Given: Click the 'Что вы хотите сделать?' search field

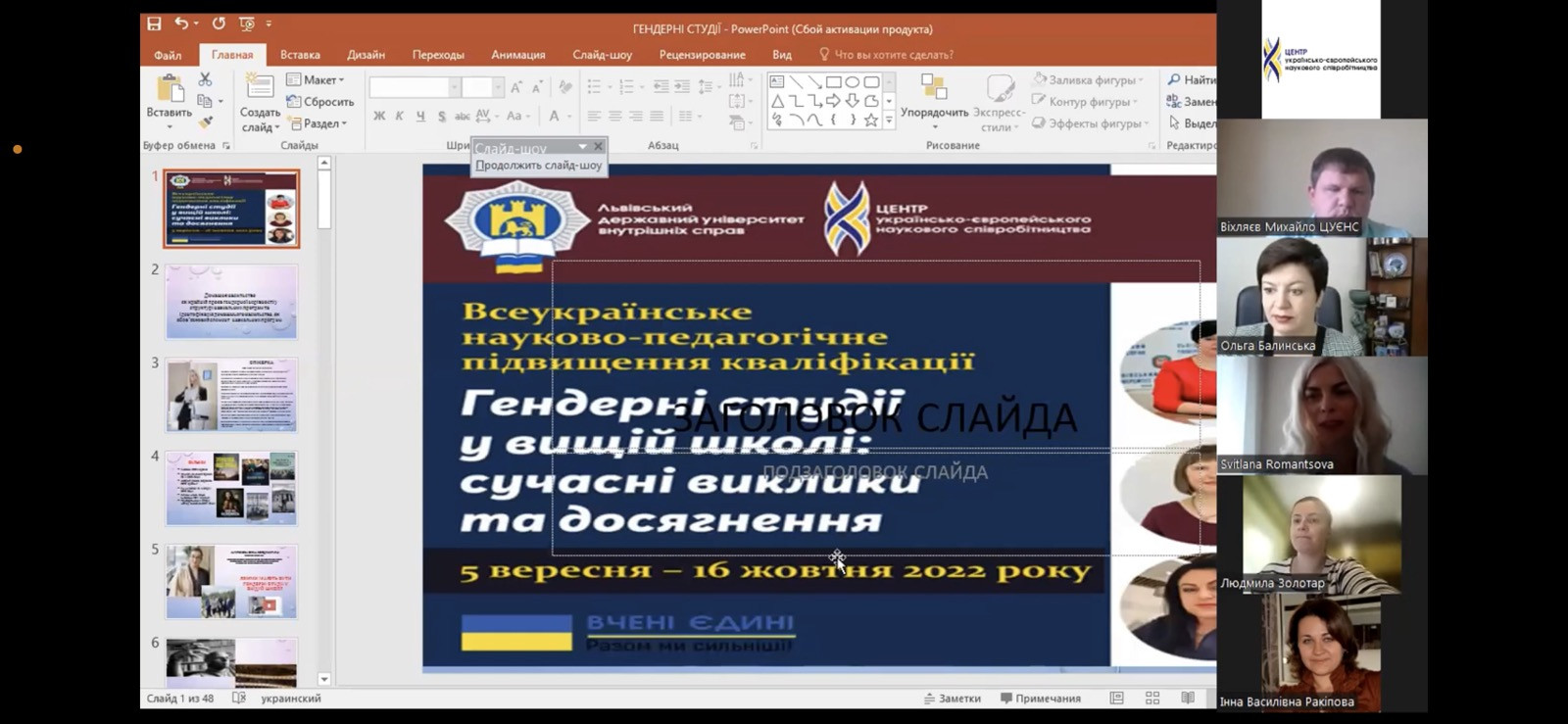Looking at the screenshot, I should [886, 55].
